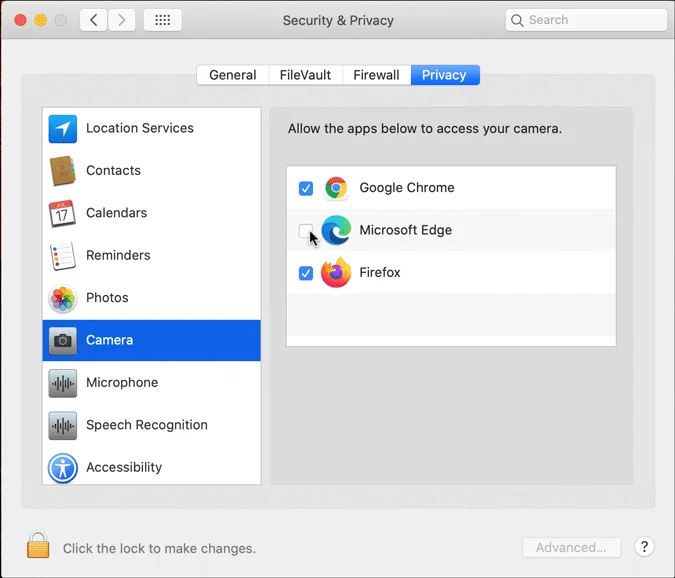Select Photos label in privacy list
This screenshot has height=578, width=675.
coord(107,297)
